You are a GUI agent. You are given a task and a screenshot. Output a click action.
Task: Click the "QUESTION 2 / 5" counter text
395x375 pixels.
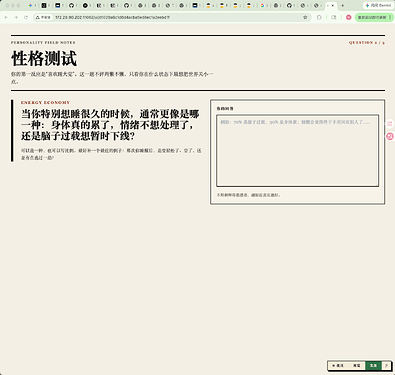[x=367, y=43]
